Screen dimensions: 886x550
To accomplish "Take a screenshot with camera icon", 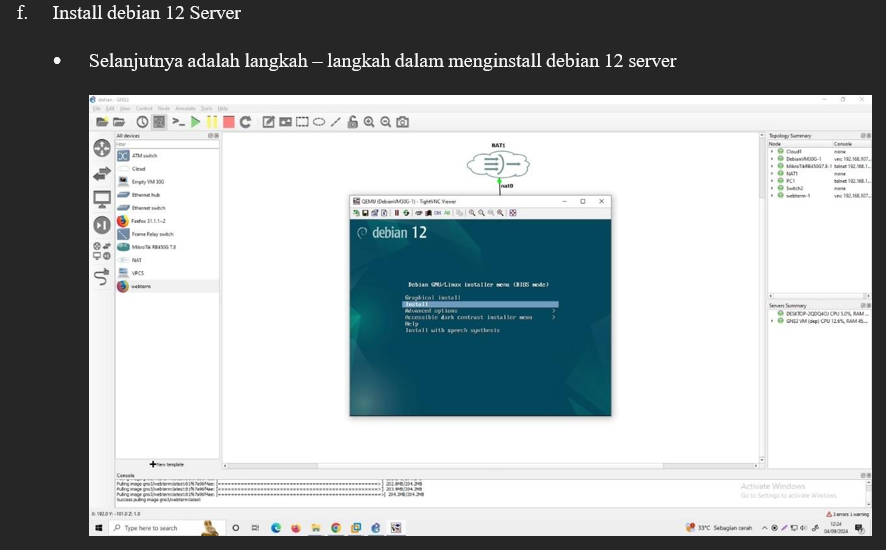I will pos(402,122).
